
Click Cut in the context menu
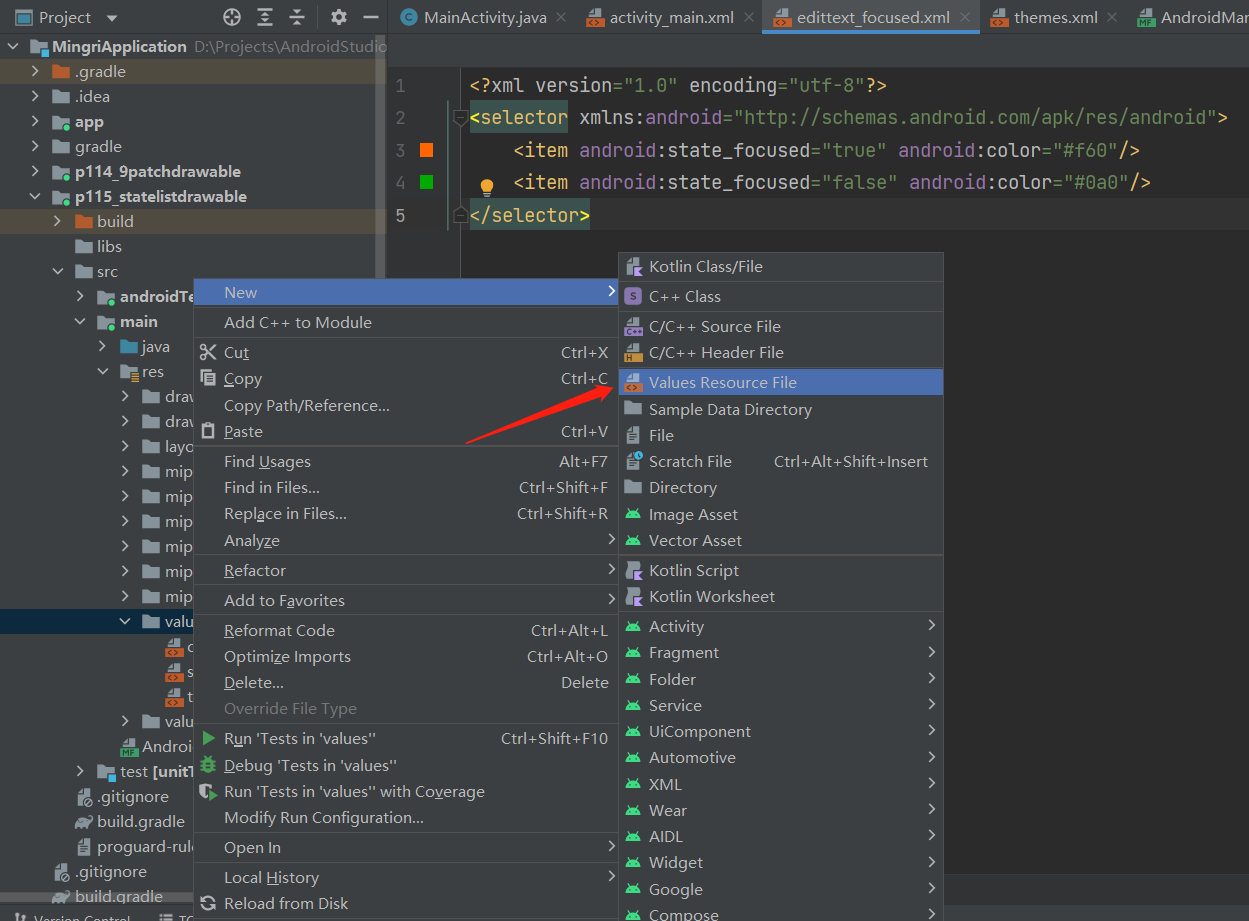[x=406, y=352]
